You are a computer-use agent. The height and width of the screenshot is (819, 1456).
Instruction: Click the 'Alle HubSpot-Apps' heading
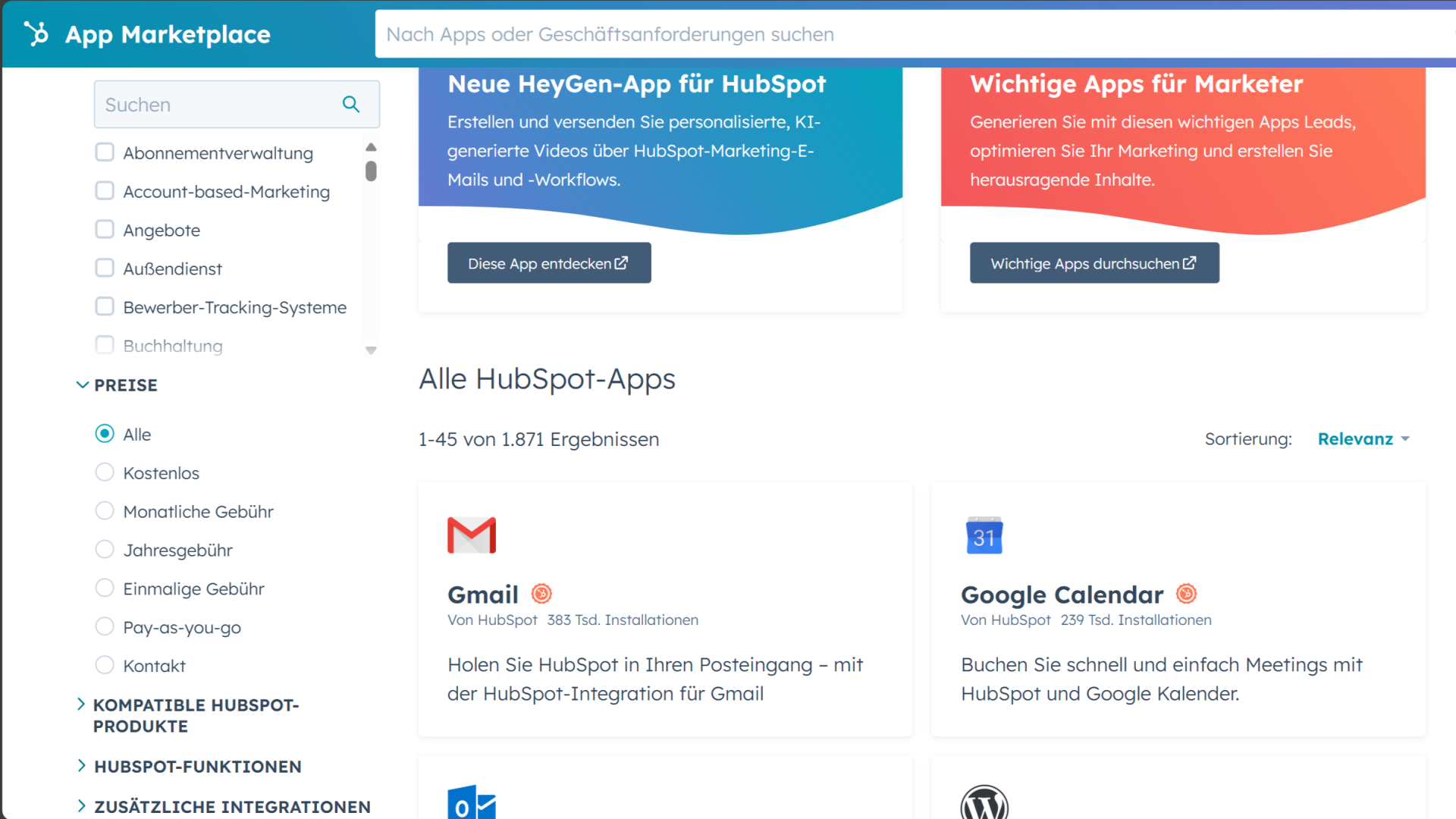(x=547, y=379)
